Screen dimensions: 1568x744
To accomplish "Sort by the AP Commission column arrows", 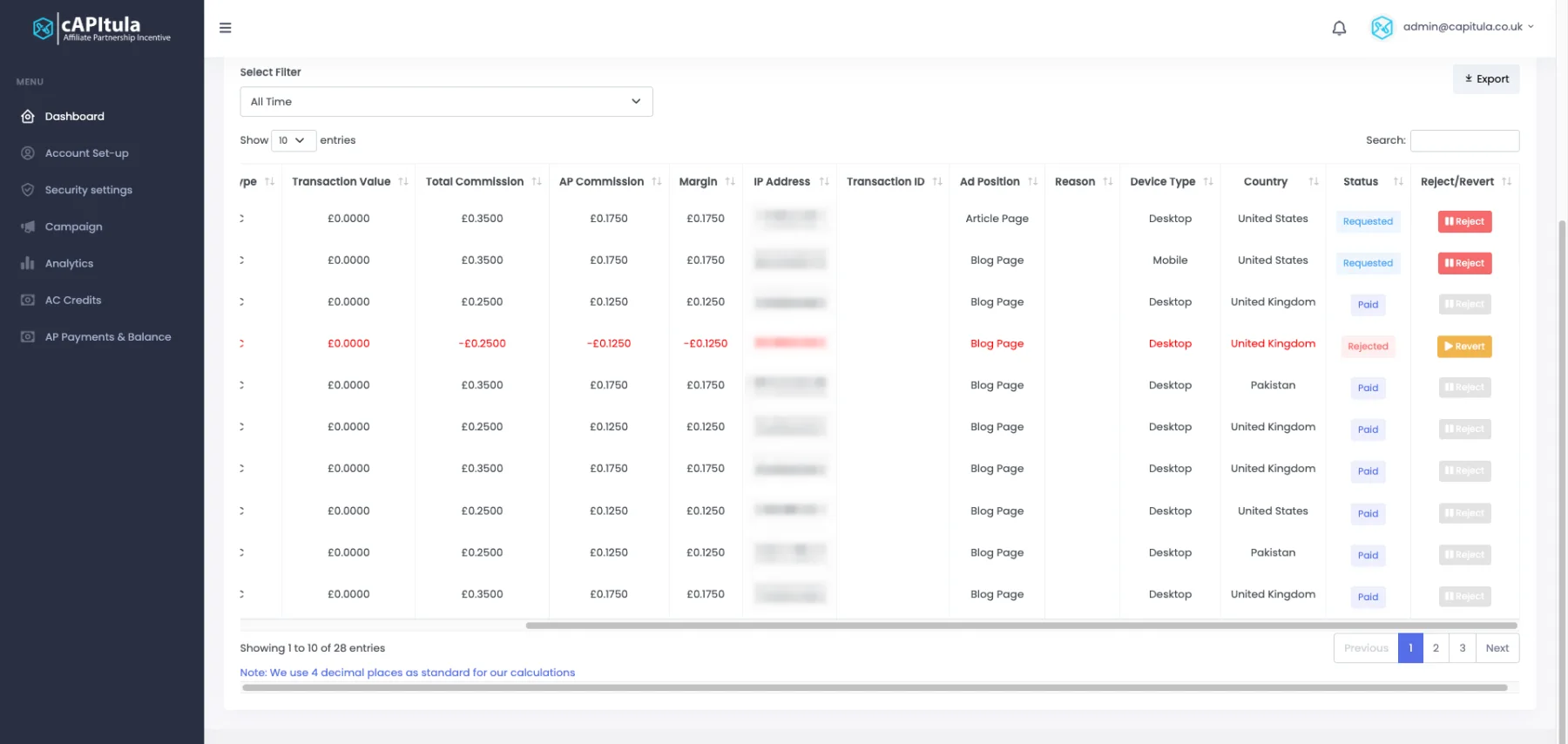I will pos(657,181).
